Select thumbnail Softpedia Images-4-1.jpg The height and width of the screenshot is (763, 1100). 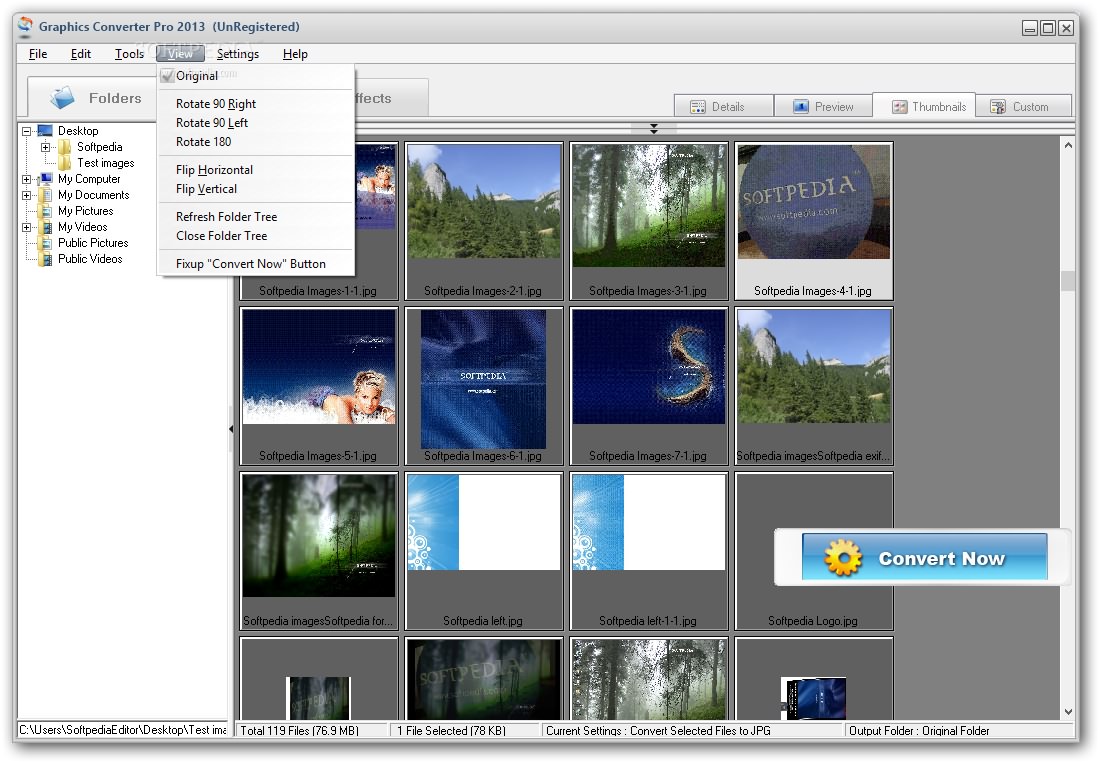(814, 221)
